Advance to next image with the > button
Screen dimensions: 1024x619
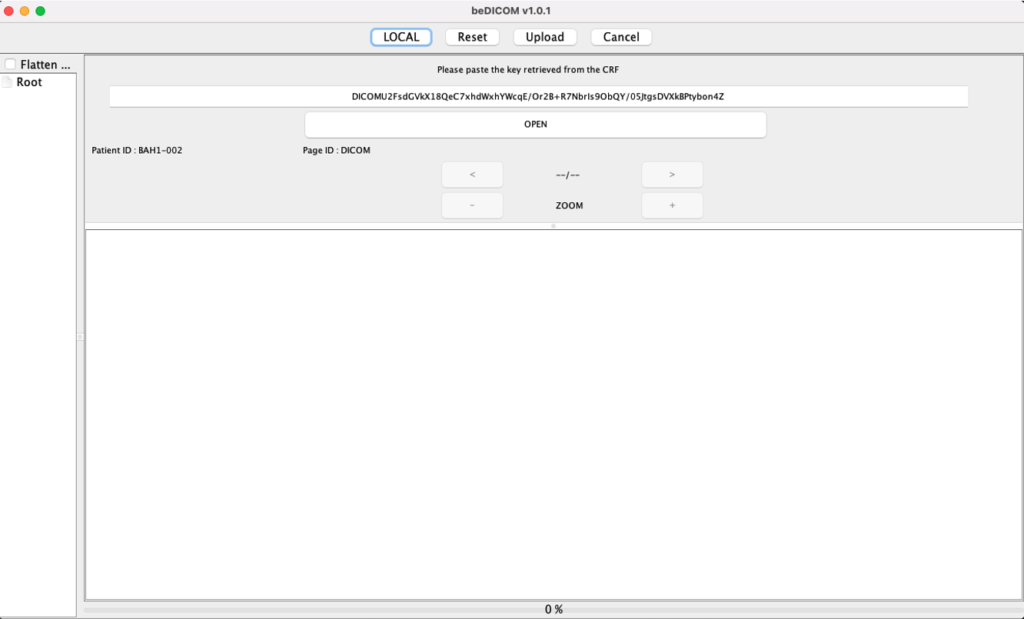672,175
